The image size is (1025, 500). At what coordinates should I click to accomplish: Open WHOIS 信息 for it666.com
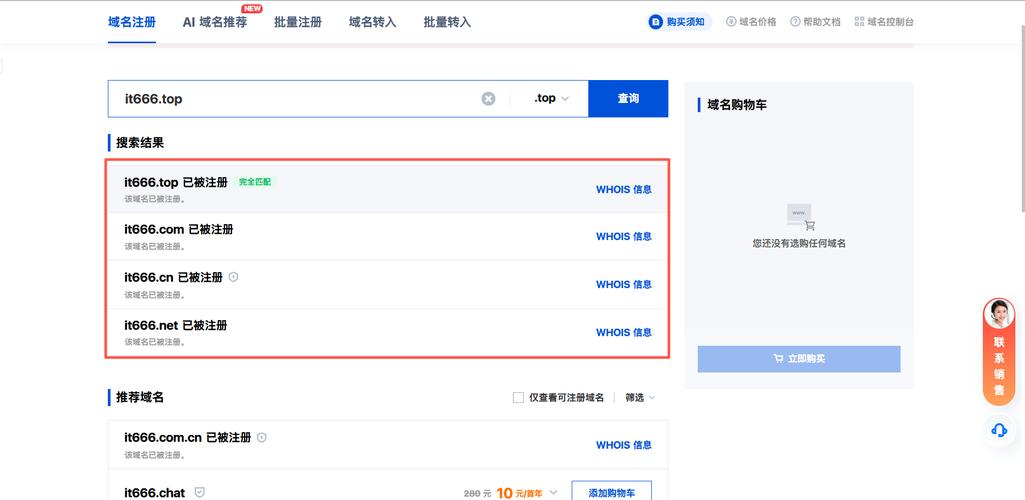tap(624, 237)
